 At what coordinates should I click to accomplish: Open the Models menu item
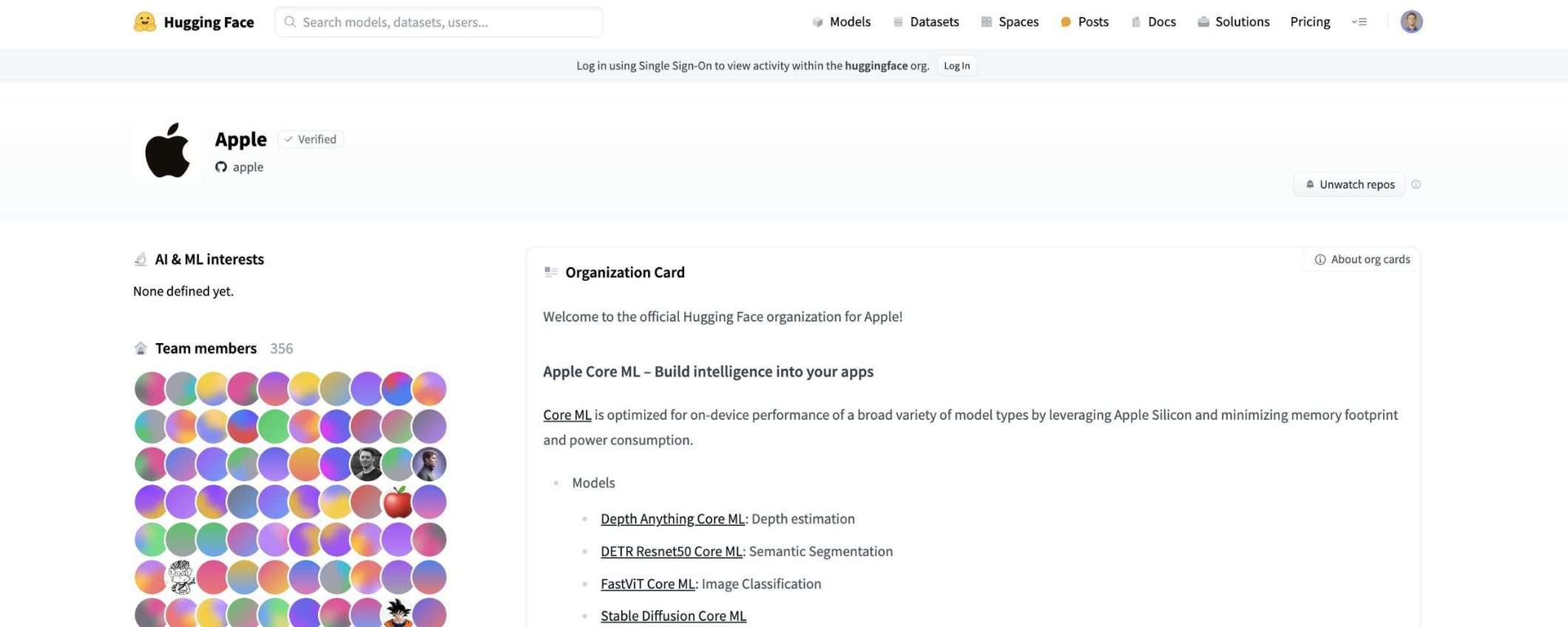[841, 22]
